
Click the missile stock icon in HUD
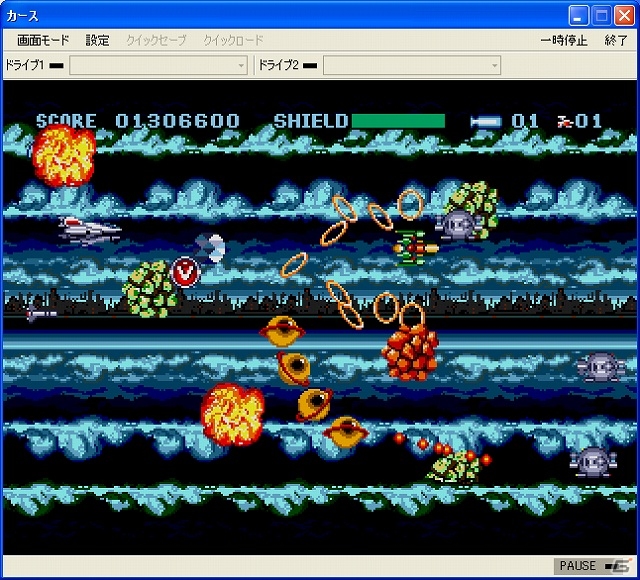[485, 122]
